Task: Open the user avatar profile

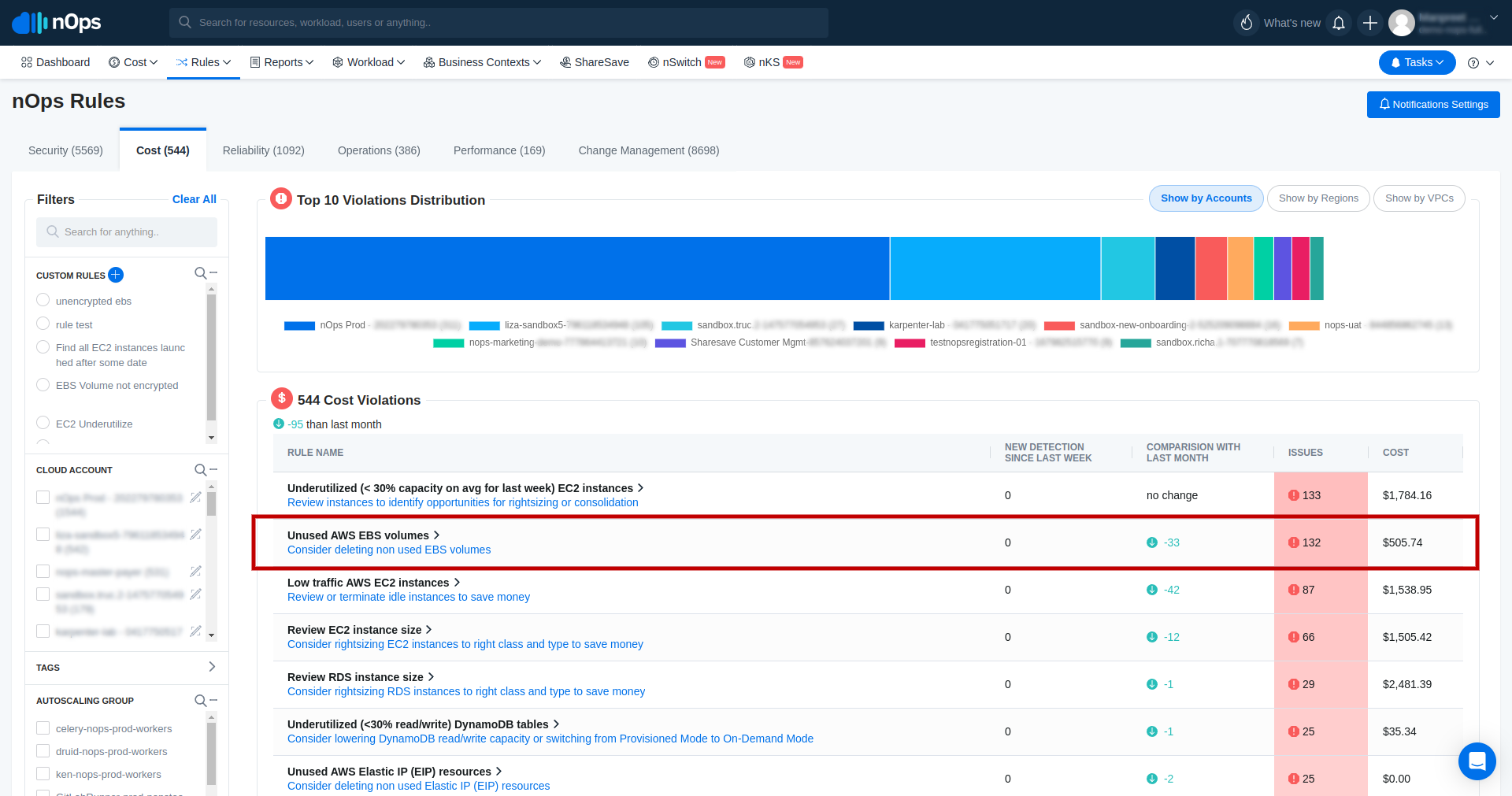Action: pyautogui.click(x=1402, y=23)
